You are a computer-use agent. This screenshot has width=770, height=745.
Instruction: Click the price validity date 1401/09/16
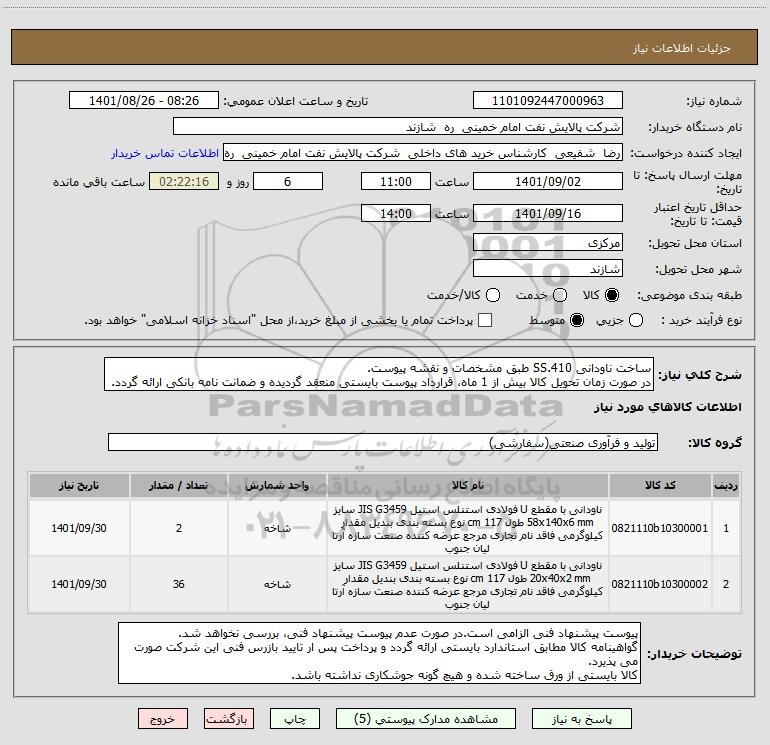[548, 213]
